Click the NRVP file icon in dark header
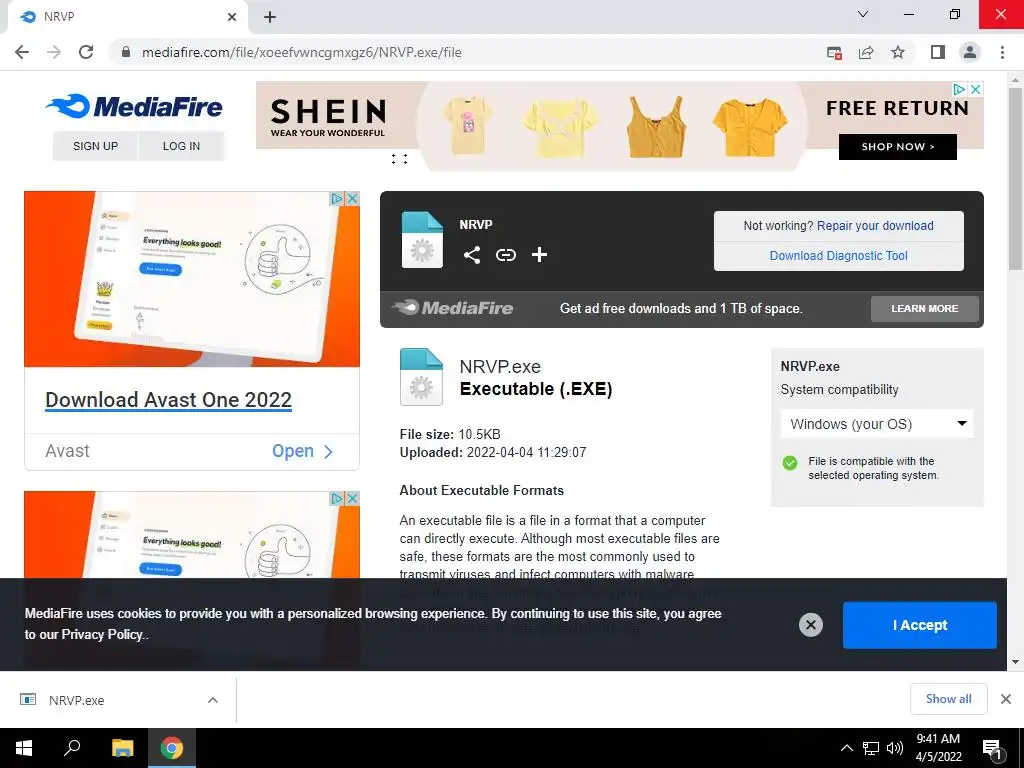Image resolution: width=1024 pixels, height=768 pixels. click(422, 240)
